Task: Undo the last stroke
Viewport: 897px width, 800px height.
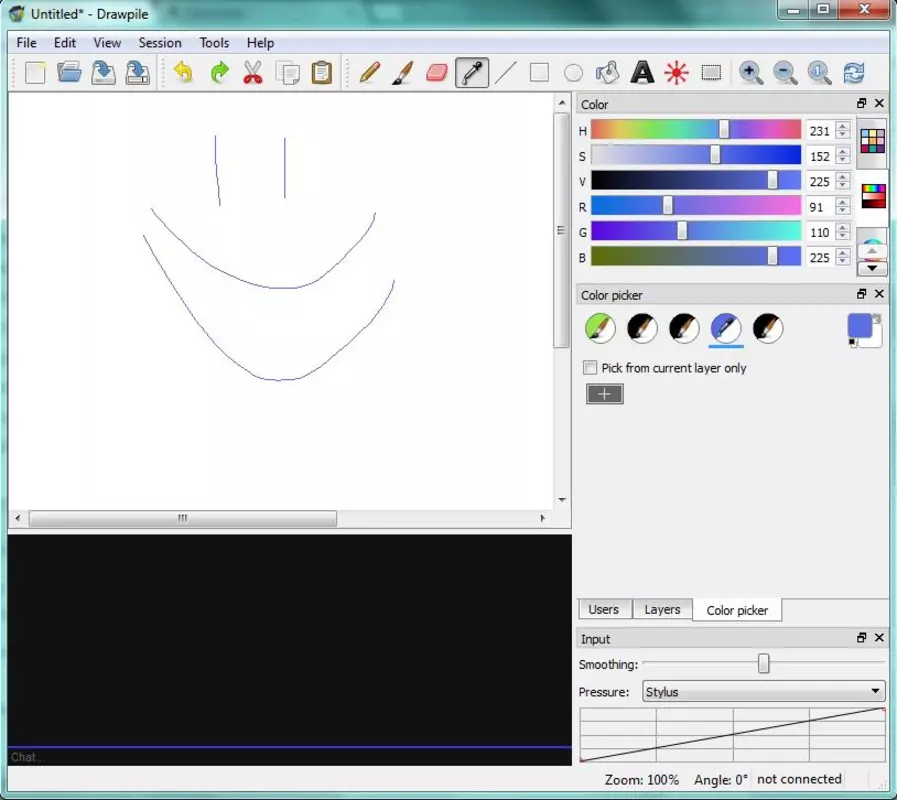Action: point(184,73)
